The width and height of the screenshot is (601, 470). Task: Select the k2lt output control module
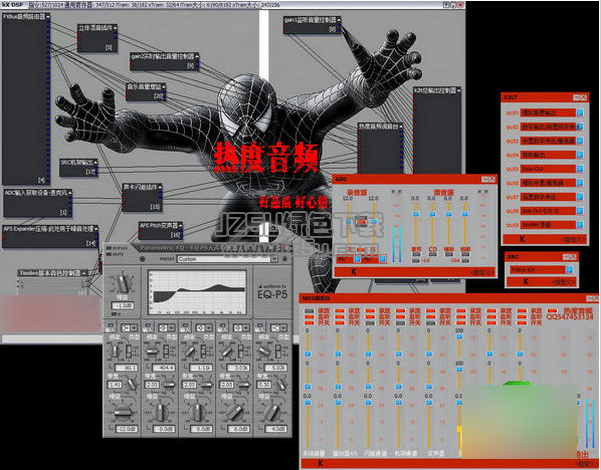click(x=437, y=130)
